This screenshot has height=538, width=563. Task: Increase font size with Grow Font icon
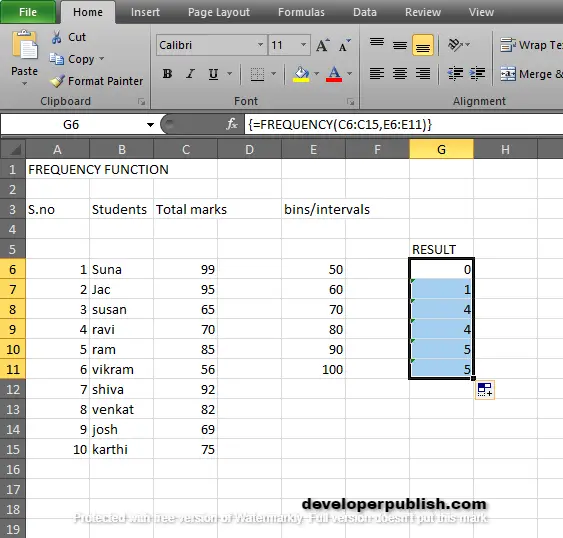click(x=323, y=45)
